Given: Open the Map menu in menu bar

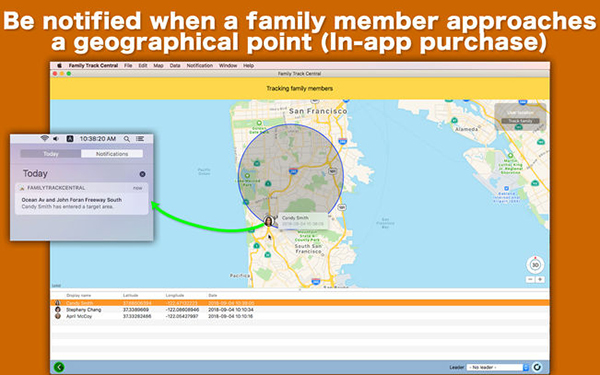Looking at the screenshot, I should (x=158, y=66).
